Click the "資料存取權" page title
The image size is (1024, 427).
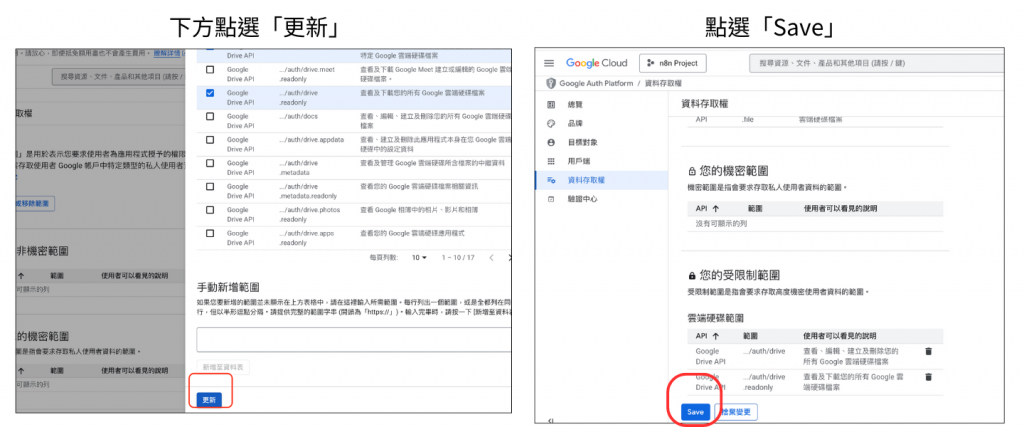(x=705, y=104)
